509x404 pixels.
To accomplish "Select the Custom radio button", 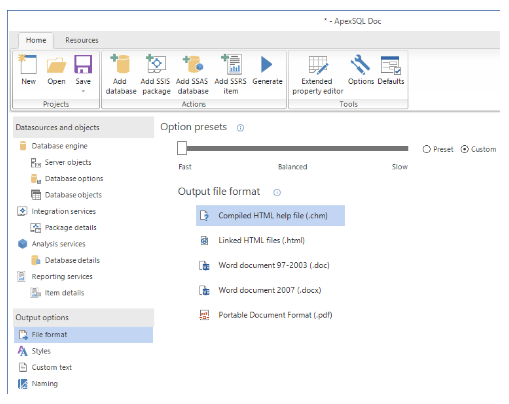I will pyautogui.click(x=465, y=149).
